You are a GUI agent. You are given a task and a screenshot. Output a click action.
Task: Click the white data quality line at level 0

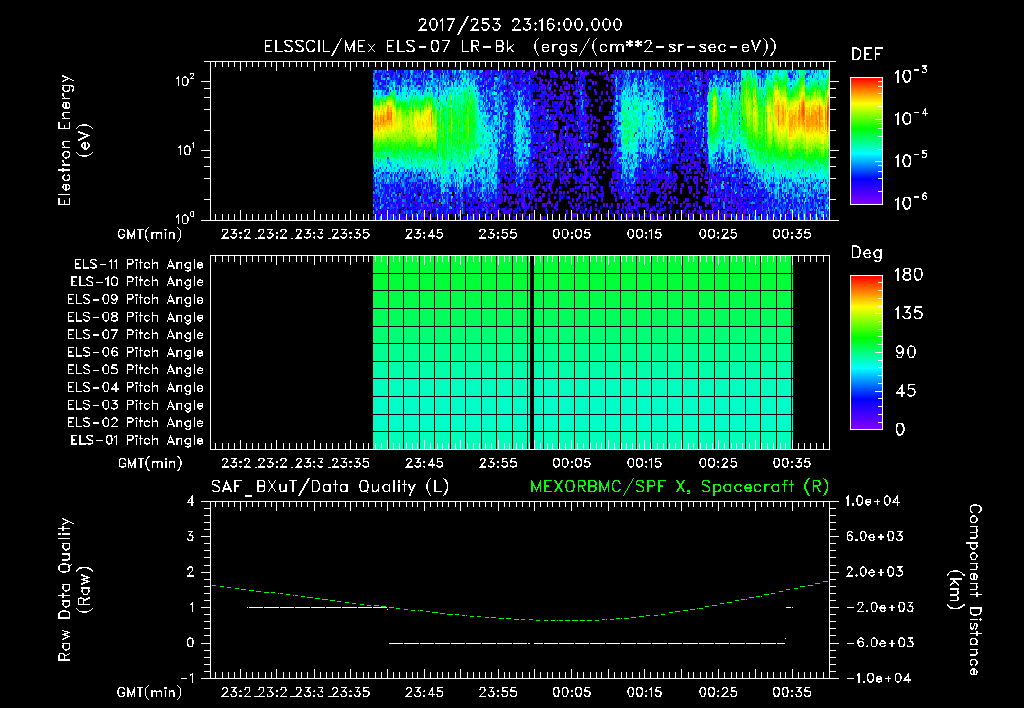[x=588, y=643]
